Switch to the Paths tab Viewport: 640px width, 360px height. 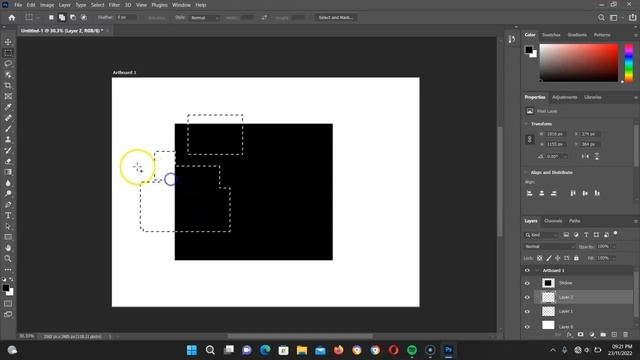pyautogui.click(x=575, y=221)
